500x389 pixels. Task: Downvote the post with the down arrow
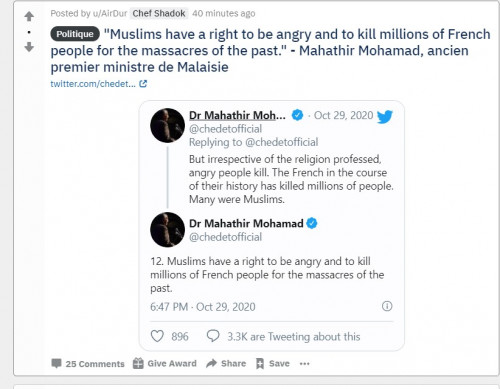(29, 47)
